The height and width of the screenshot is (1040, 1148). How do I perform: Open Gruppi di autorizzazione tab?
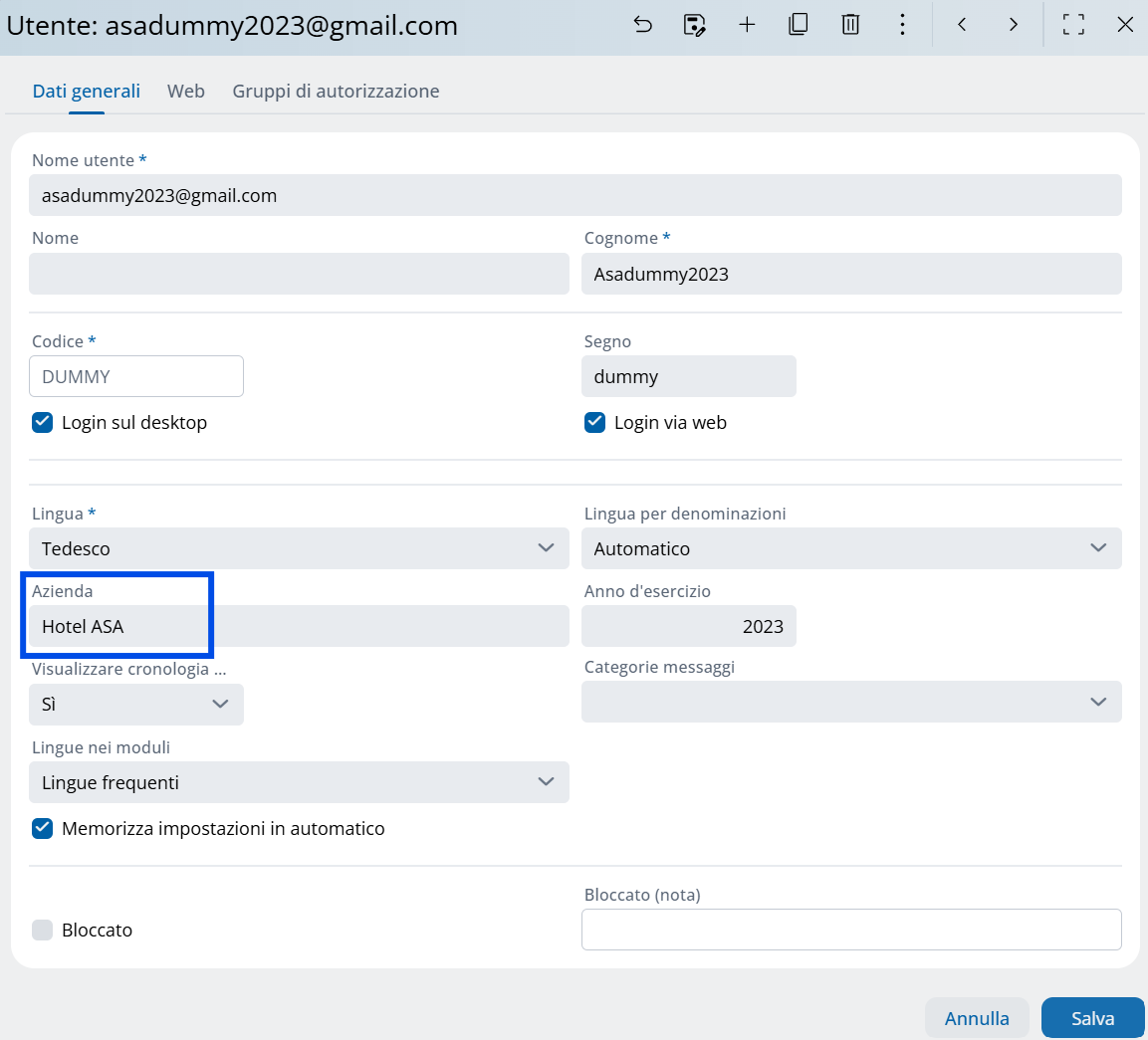[x=336, y=92]
